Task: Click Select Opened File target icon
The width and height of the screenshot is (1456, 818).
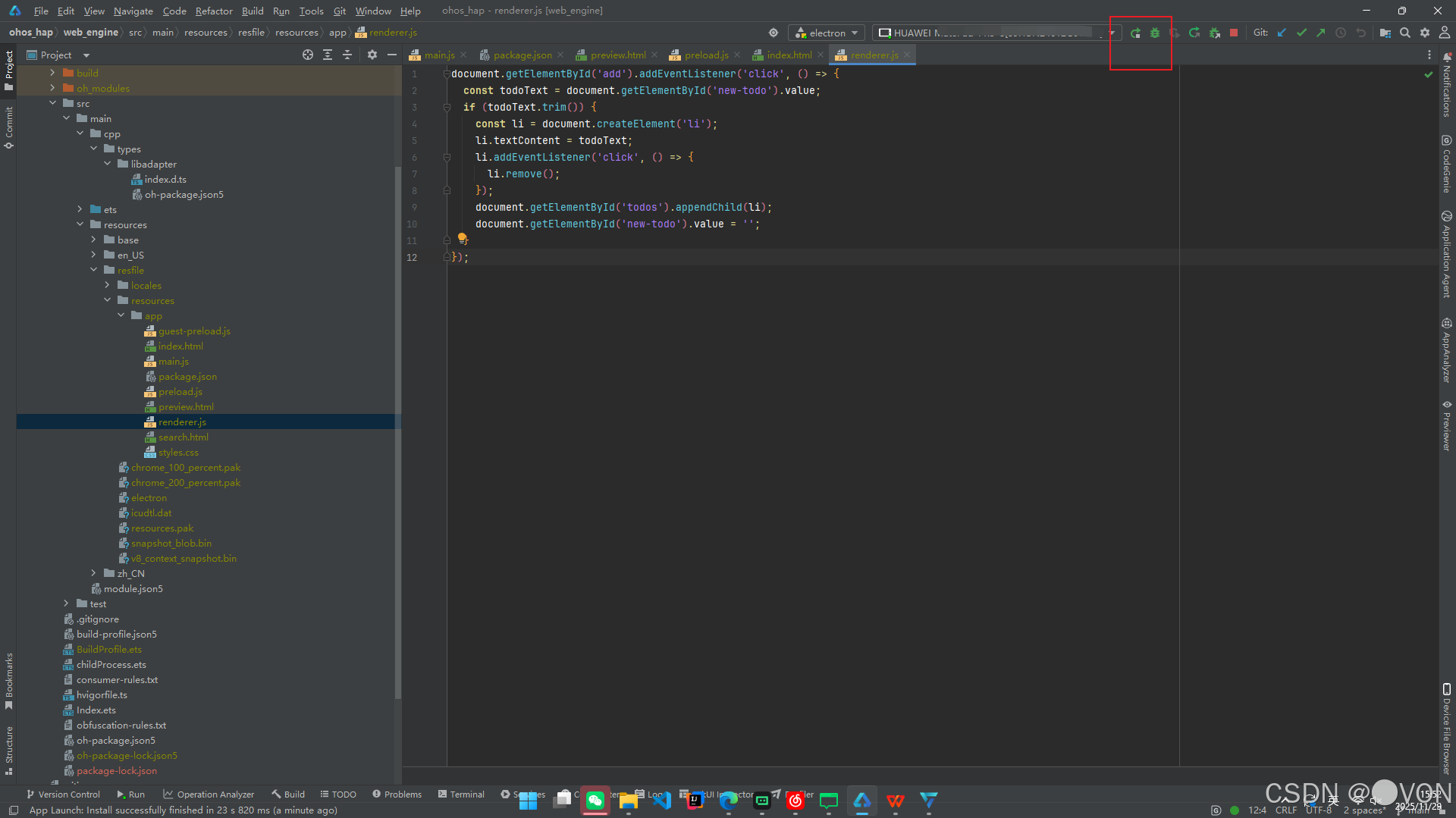Action: click(307, 55)
